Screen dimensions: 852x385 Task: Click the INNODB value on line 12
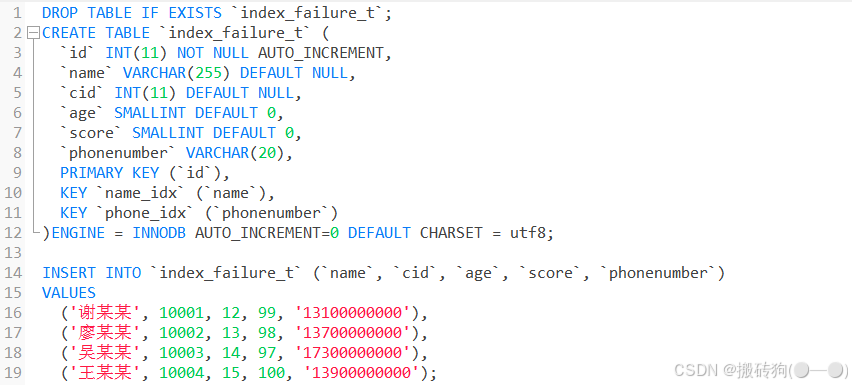pos(159,232)
